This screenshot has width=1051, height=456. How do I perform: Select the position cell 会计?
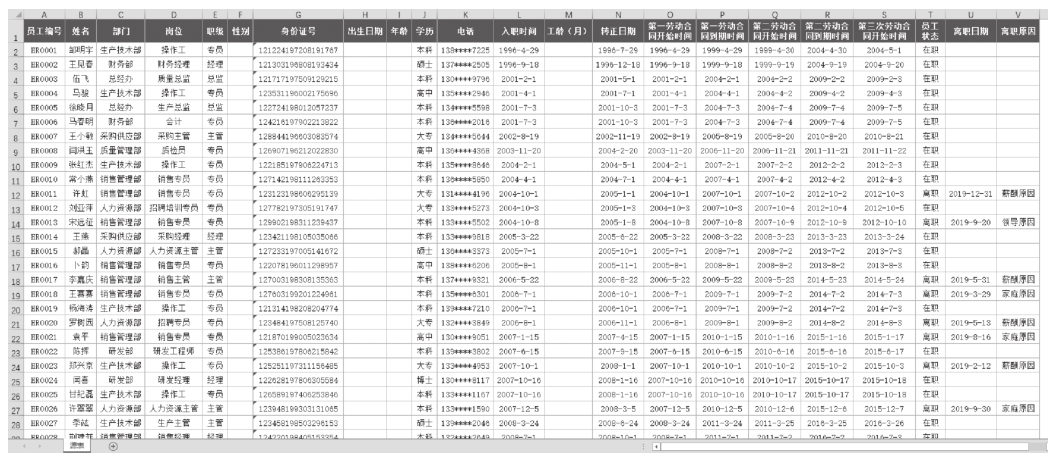(174, 122)
